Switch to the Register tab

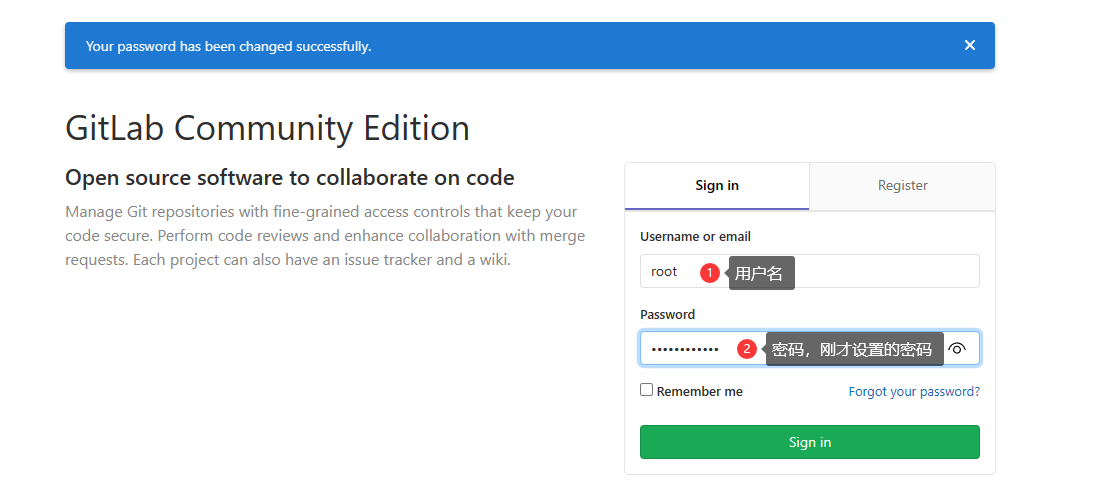[902, 186]
